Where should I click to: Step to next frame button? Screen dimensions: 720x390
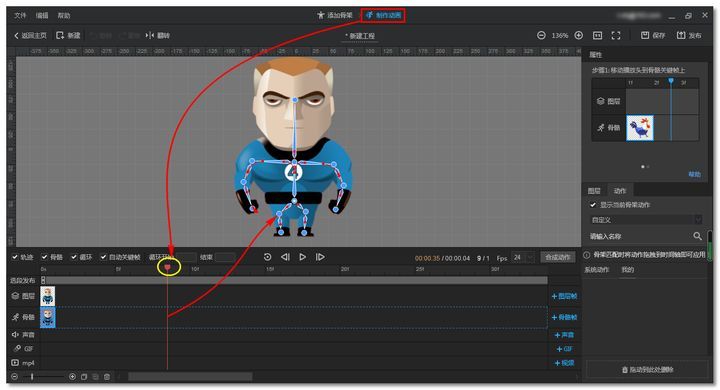(x=320, y=257)
